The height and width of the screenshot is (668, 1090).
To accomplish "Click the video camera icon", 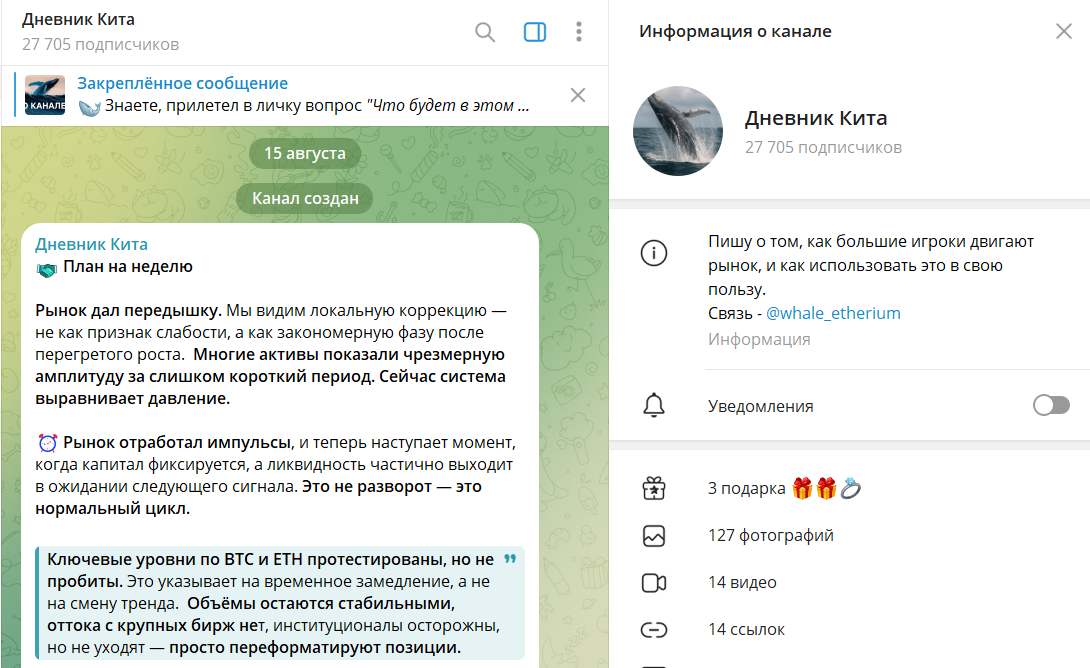I will (x=654, y=583).
